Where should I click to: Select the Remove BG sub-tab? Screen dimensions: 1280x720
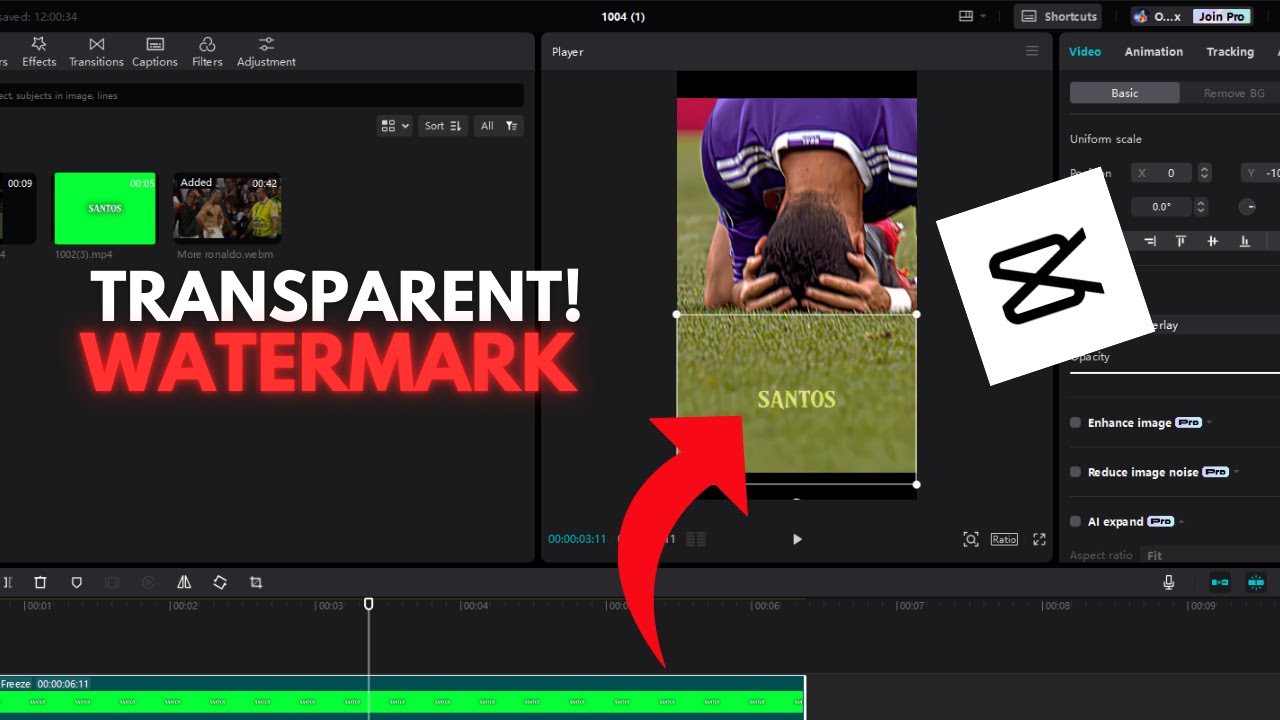point(1234,93)
